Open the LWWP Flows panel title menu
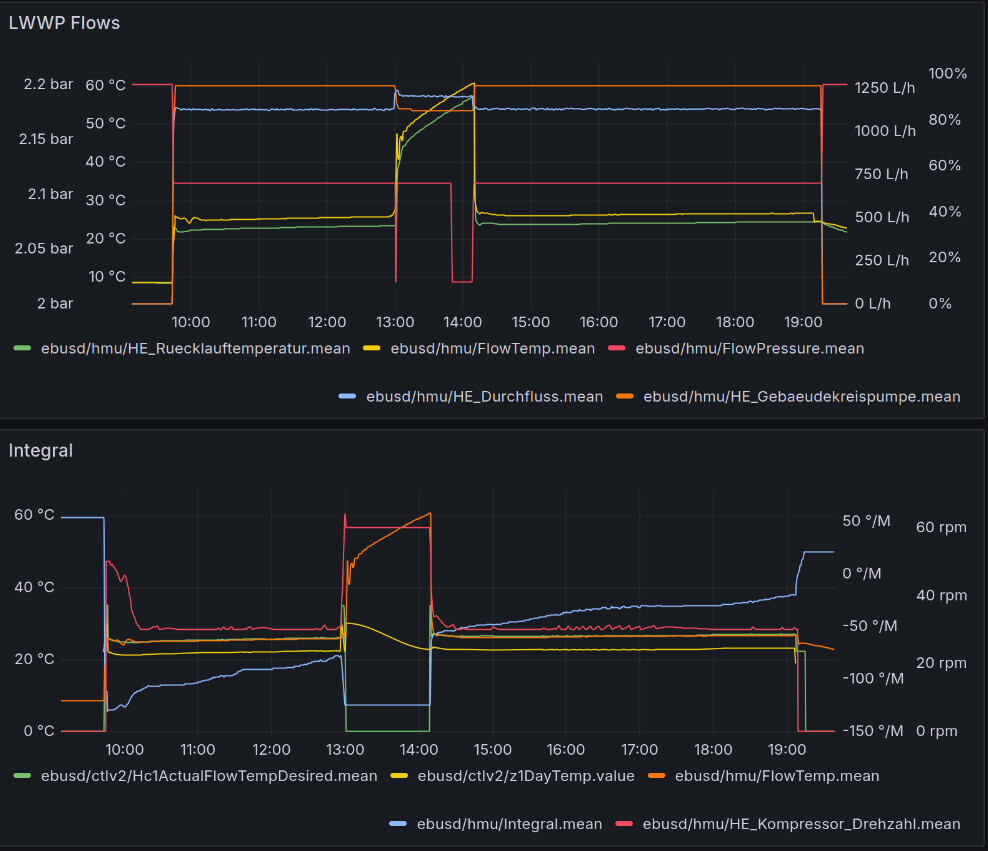Screen dimensions: 988x851 [64, 23]
